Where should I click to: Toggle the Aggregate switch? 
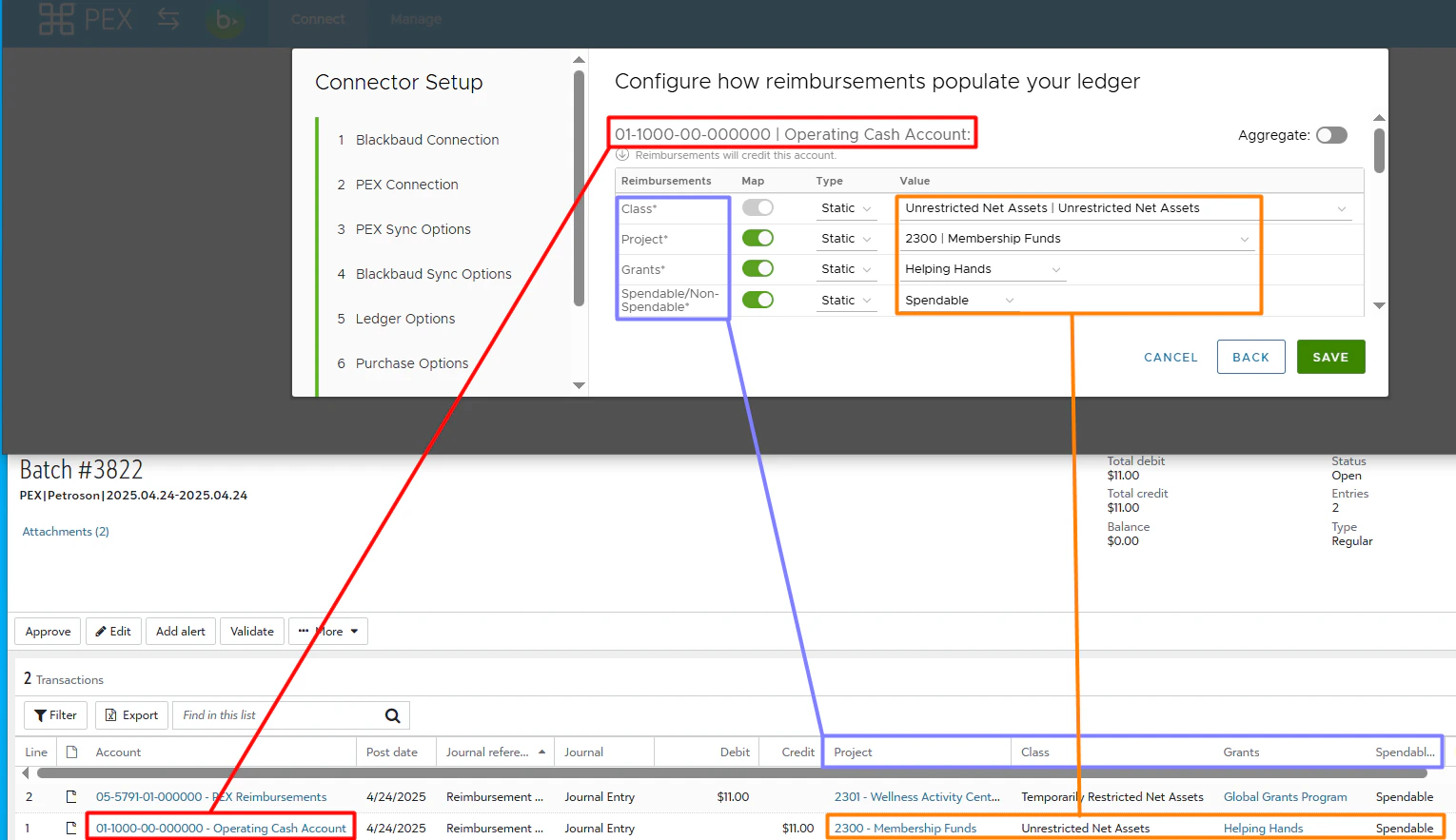pyautogui.click(x=1331, y=135)
